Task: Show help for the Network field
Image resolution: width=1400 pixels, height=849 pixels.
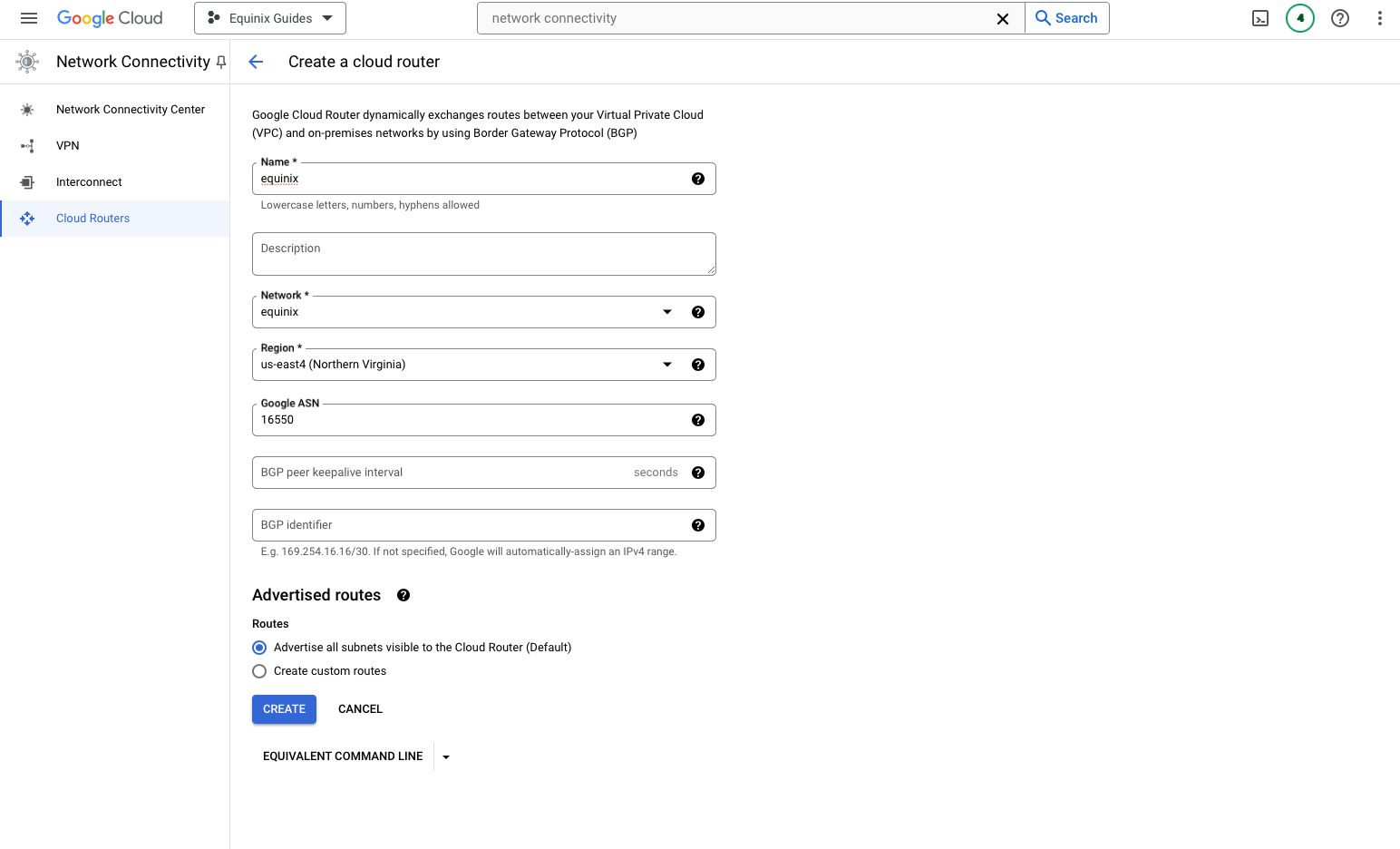Action: [x=698, y=312]
